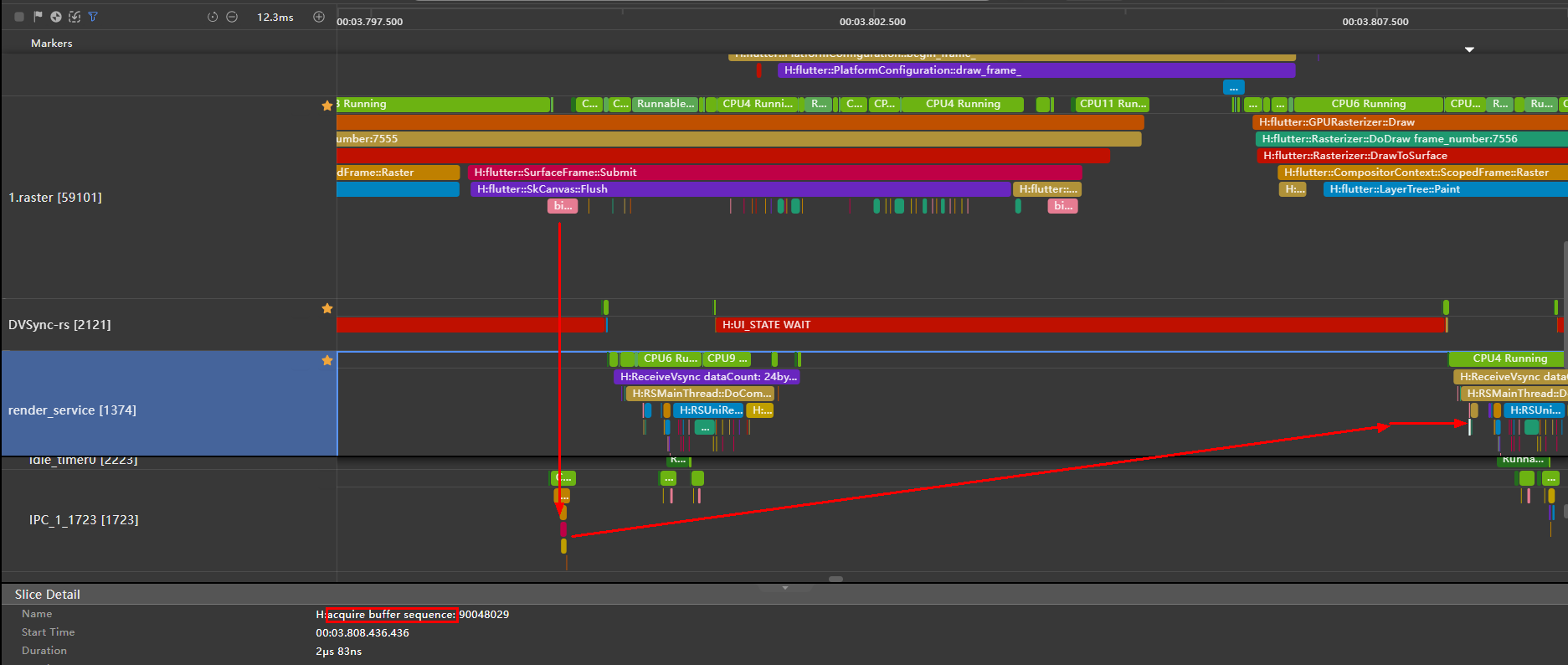Select the umber:7555 slice in raster
1568x665 pixels.
pos(738,139)
